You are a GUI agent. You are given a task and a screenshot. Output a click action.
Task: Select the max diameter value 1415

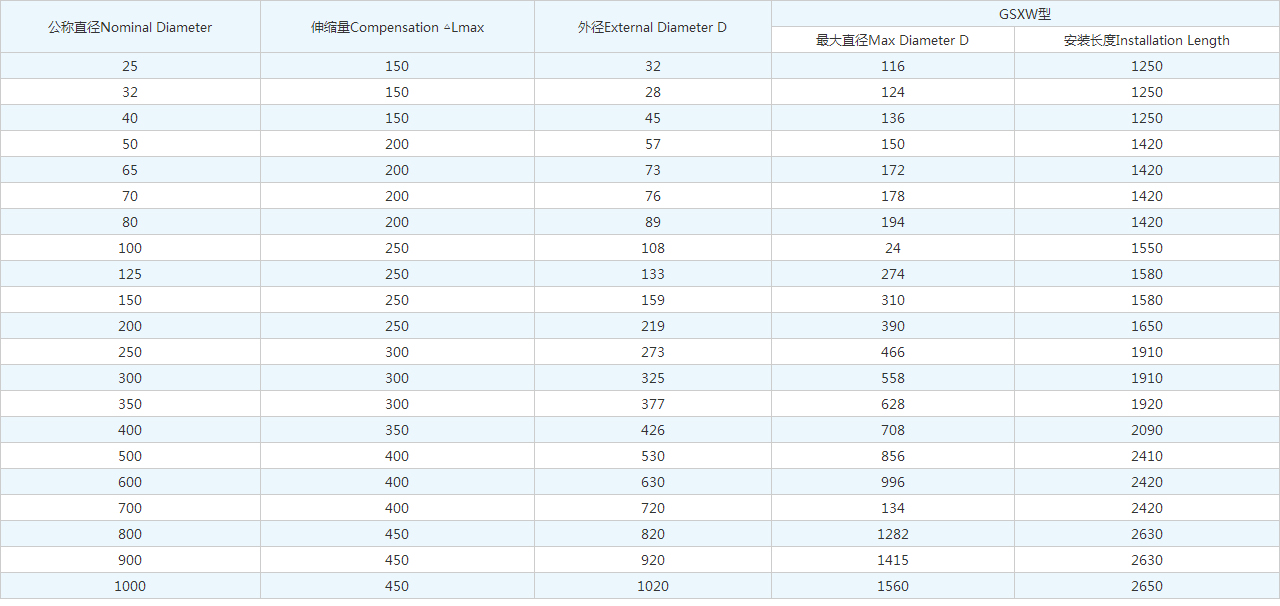coord(892,560)
